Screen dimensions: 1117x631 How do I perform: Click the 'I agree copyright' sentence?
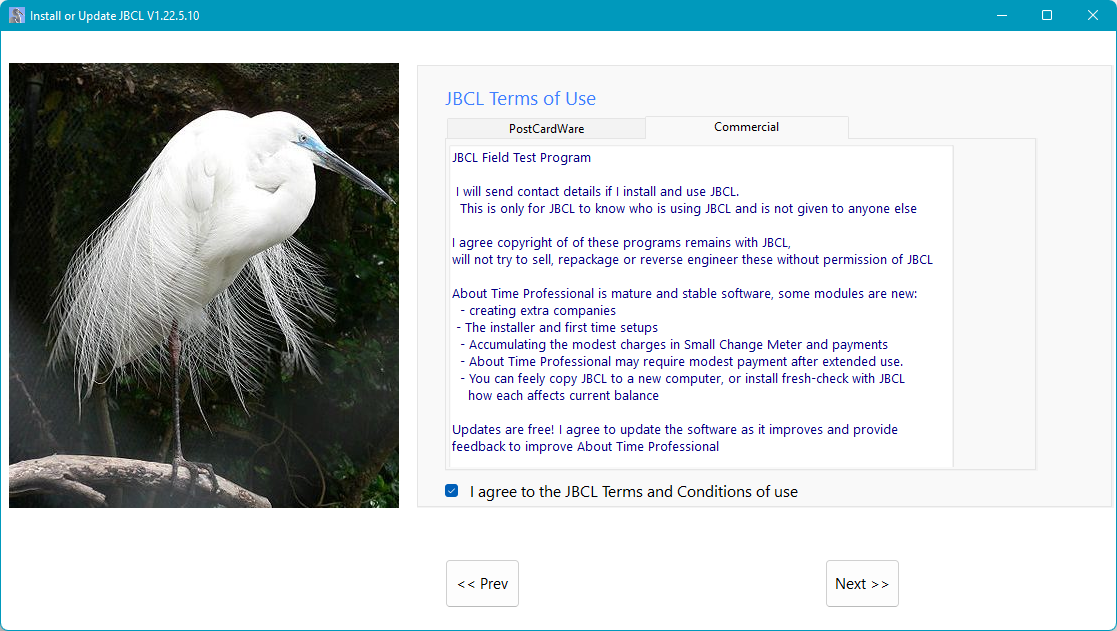tap(620, 243)
